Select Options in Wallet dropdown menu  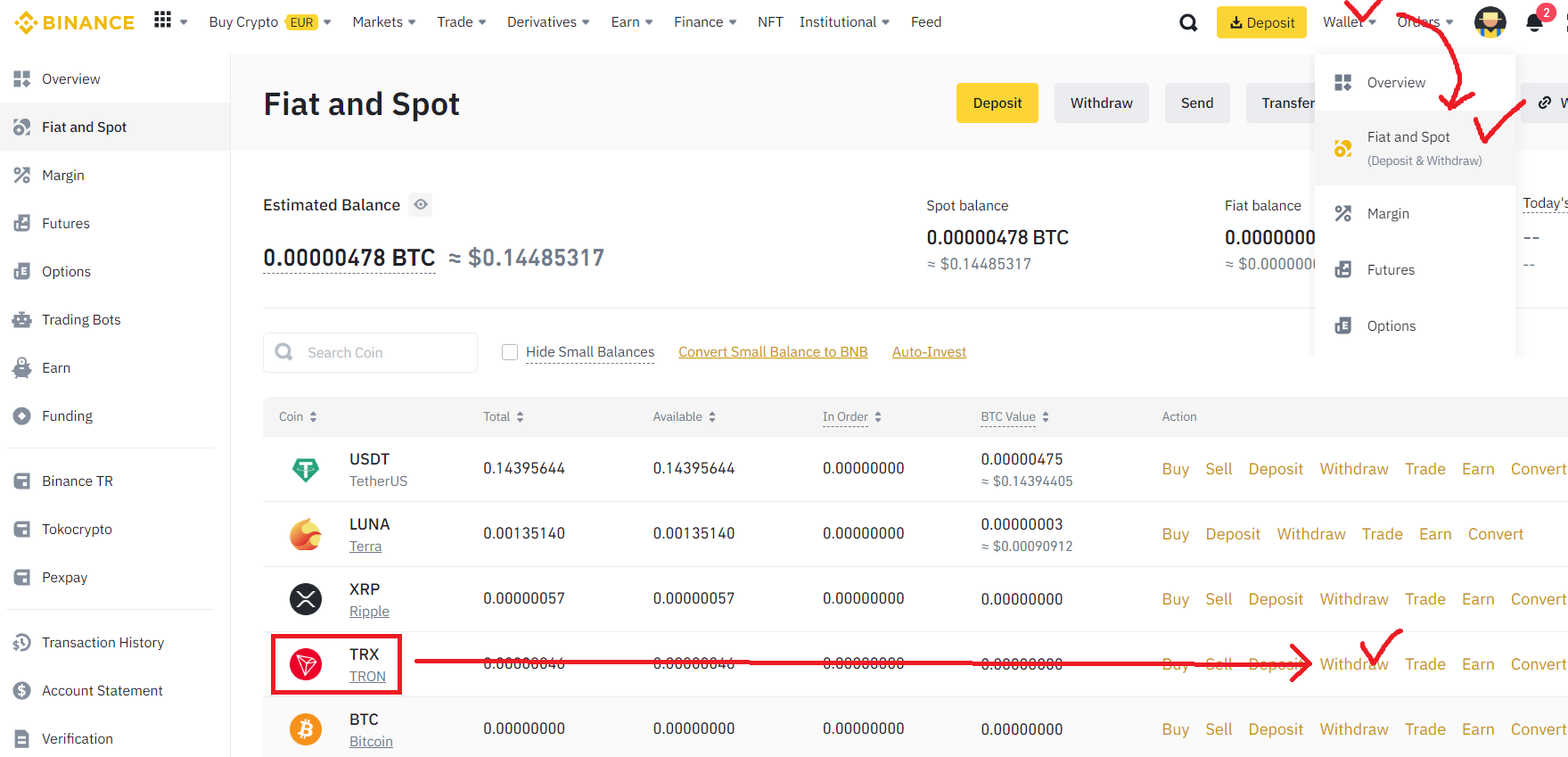click(x=1415, y=326)
